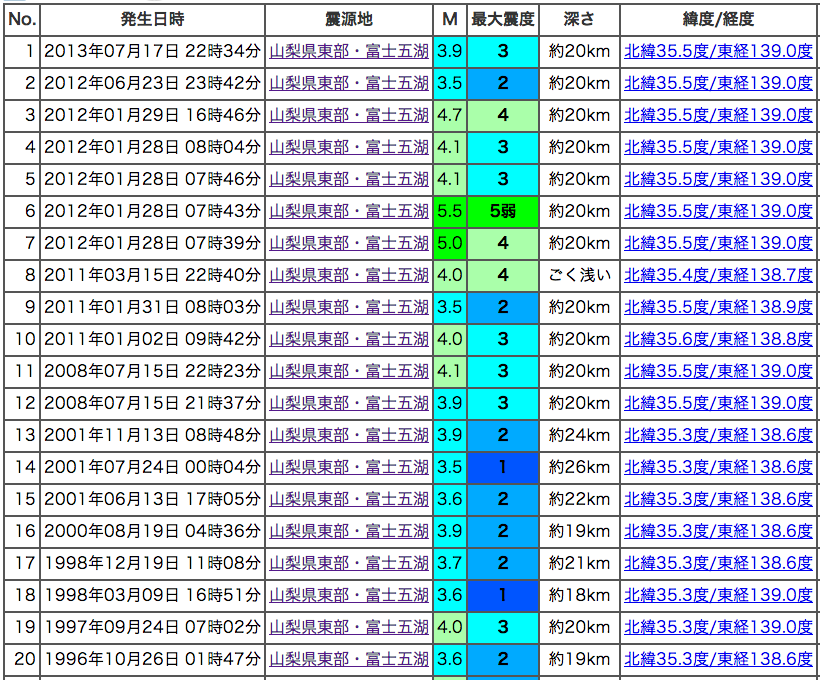Open epicenter link for the 5弱 intensity quake
The height and width of the screenshot is (680, 820).
click(x=349, y=213)
